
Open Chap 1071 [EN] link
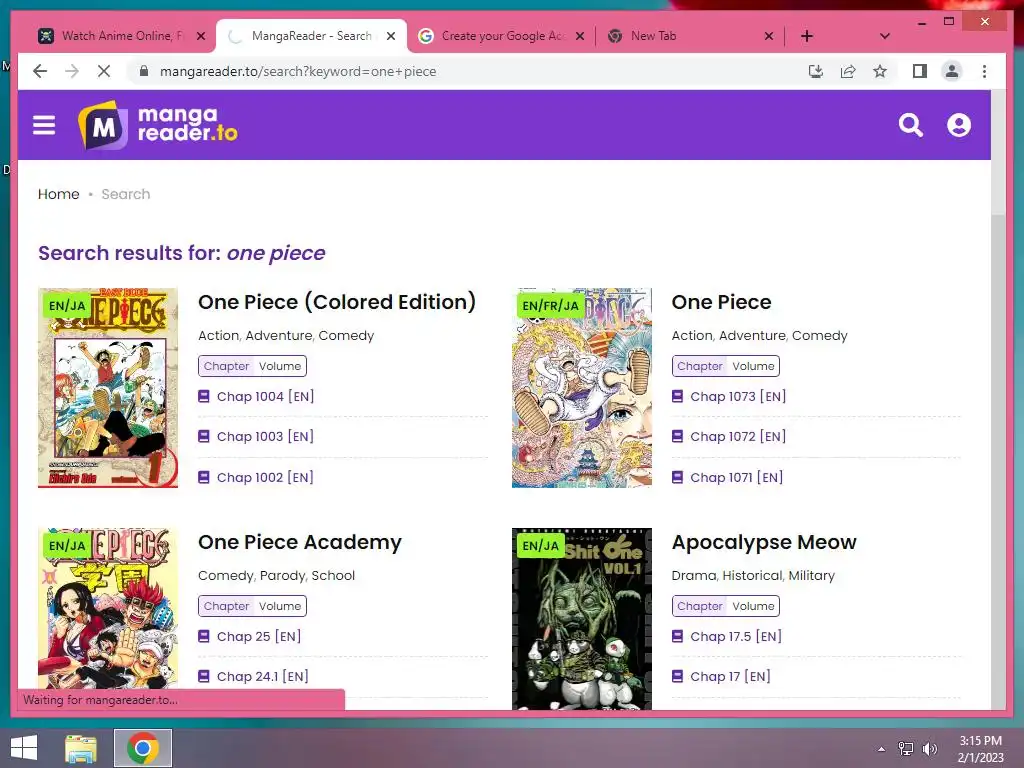point(737,477)
